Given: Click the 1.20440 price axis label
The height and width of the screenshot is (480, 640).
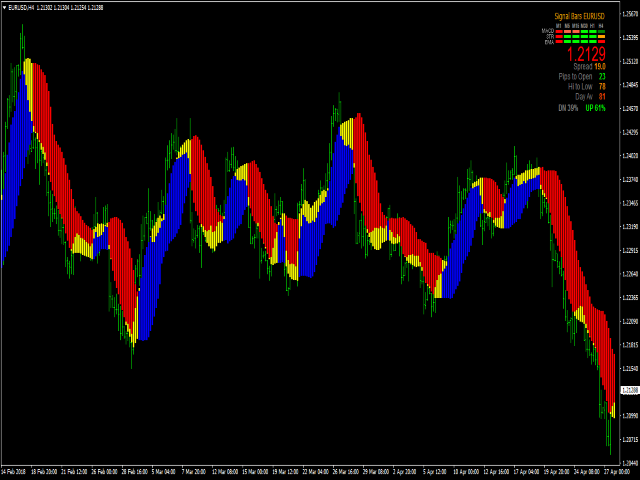Looking at the screenshot, I should [630, 463].
